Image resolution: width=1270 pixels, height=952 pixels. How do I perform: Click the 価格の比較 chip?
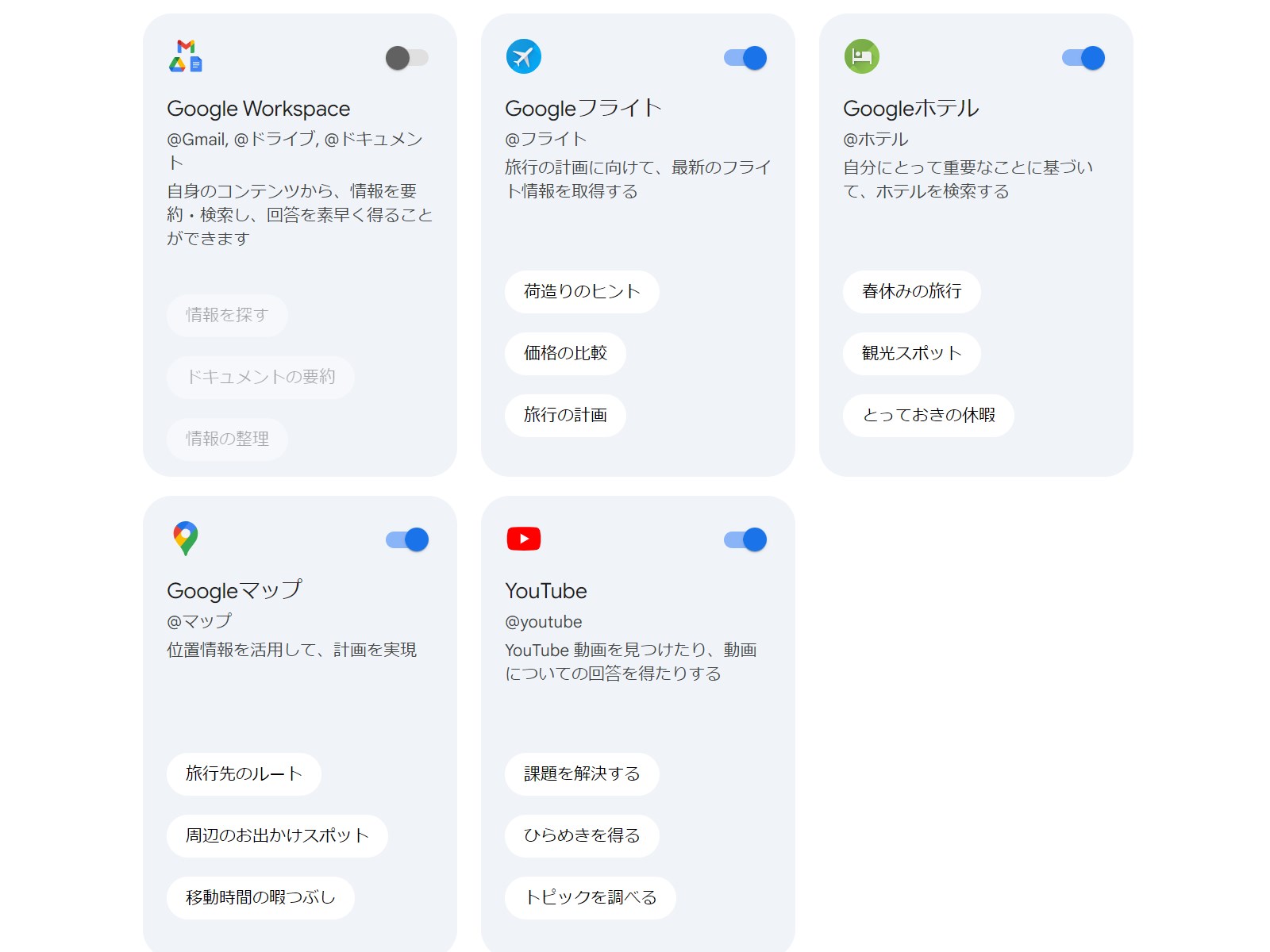[566, 354]
